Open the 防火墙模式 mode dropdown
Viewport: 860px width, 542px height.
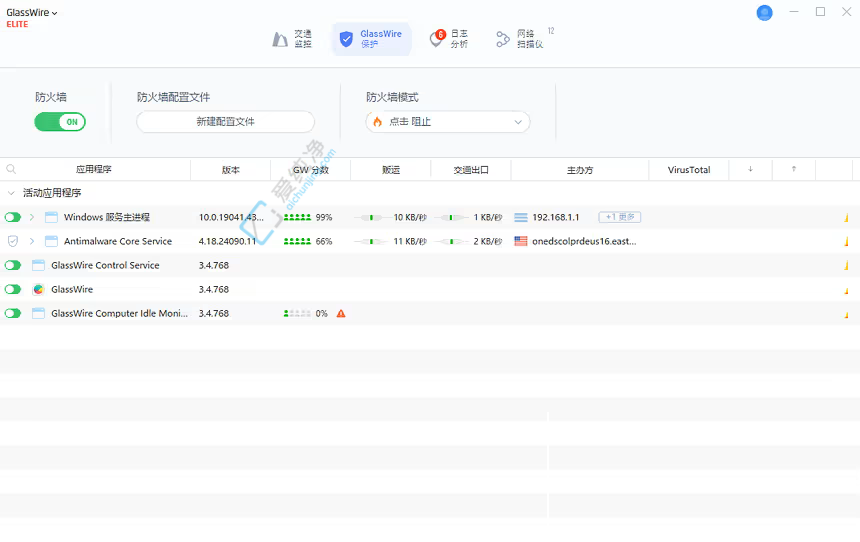click(448, 122)
